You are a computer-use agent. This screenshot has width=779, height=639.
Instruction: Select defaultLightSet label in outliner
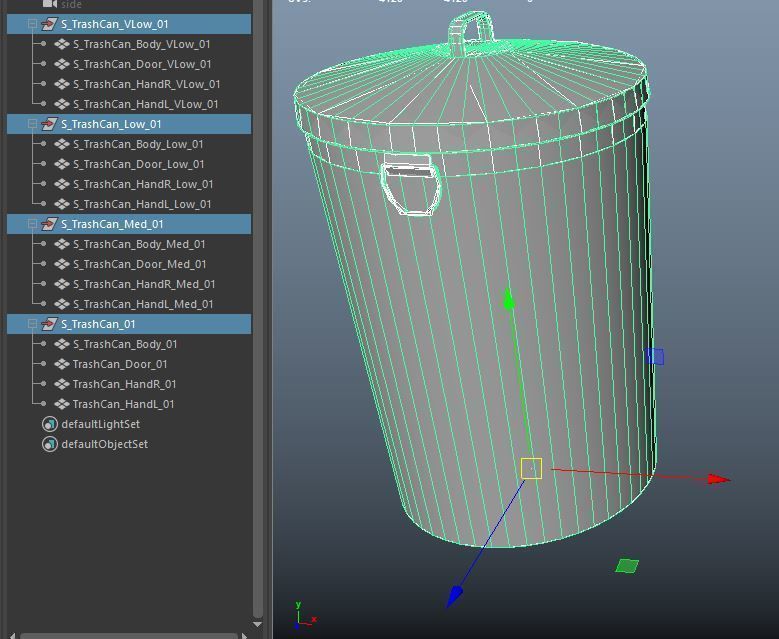coord(100,424)
